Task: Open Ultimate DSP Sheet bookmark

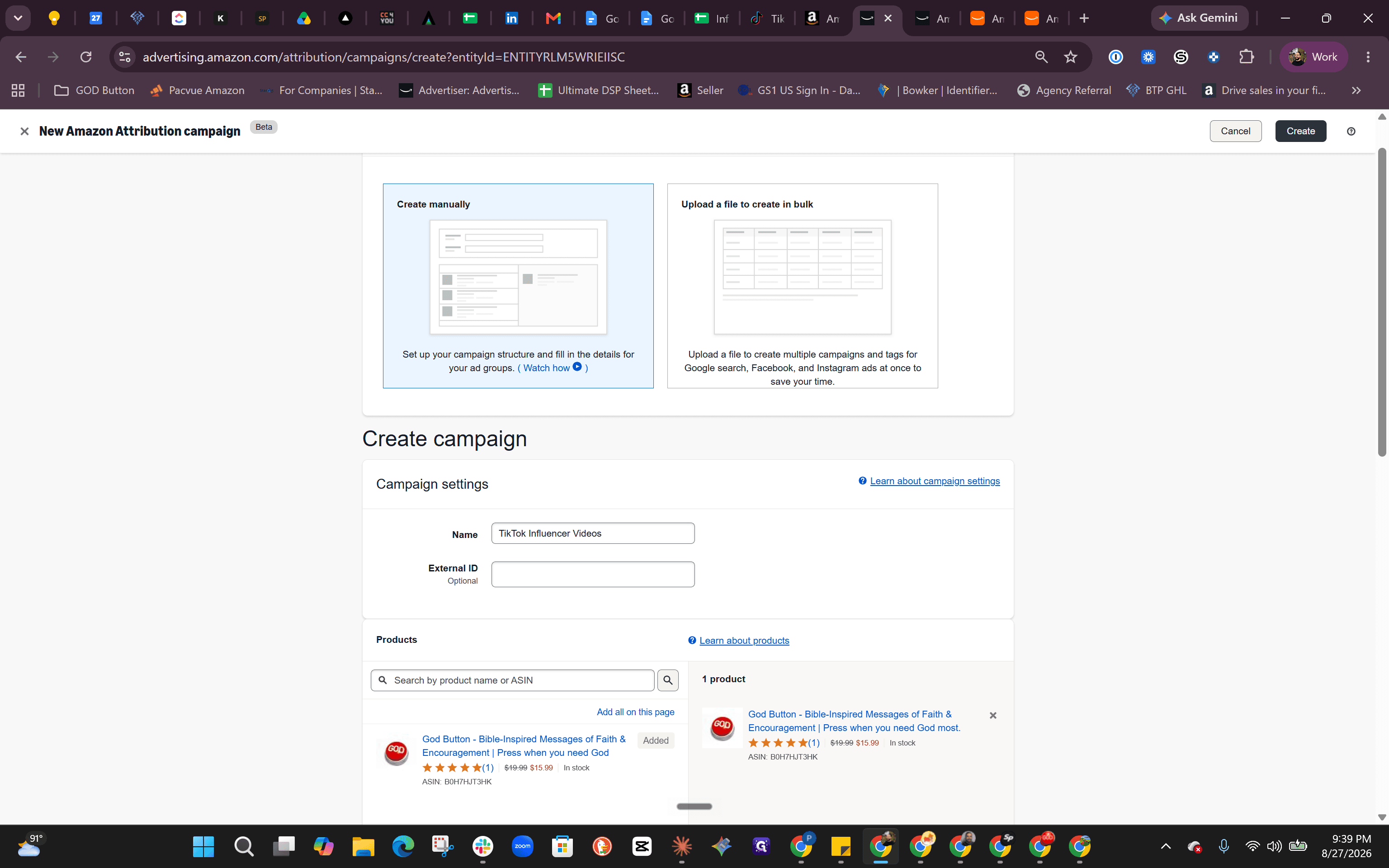Action: point(599,90)
